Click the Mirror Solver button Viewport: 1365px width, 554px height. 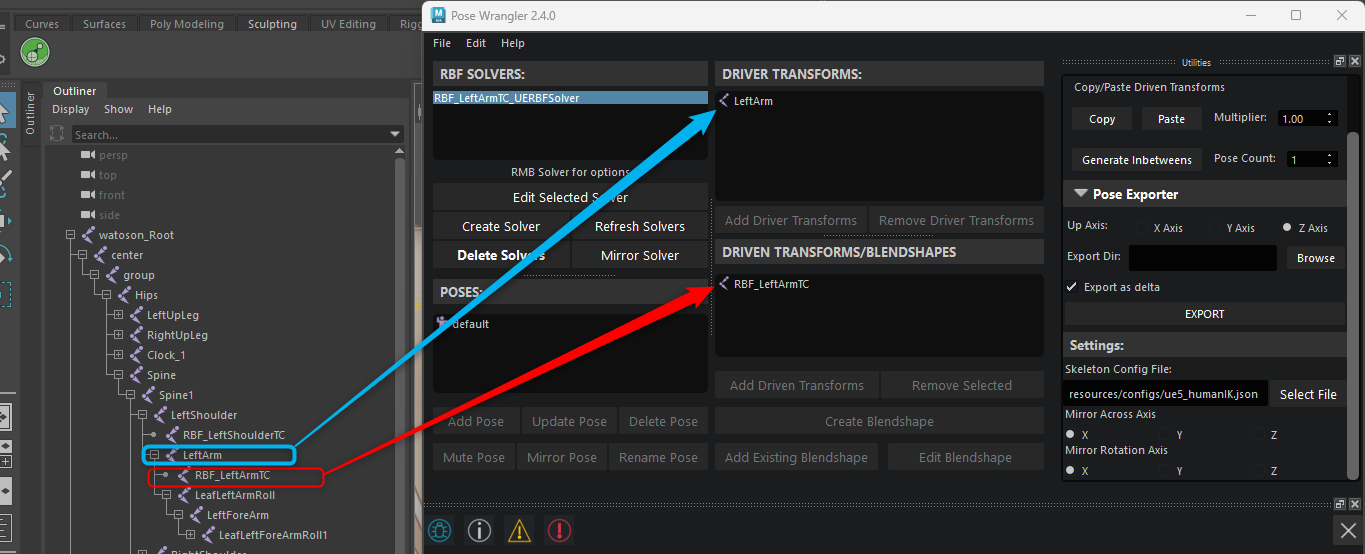(640, 255)
